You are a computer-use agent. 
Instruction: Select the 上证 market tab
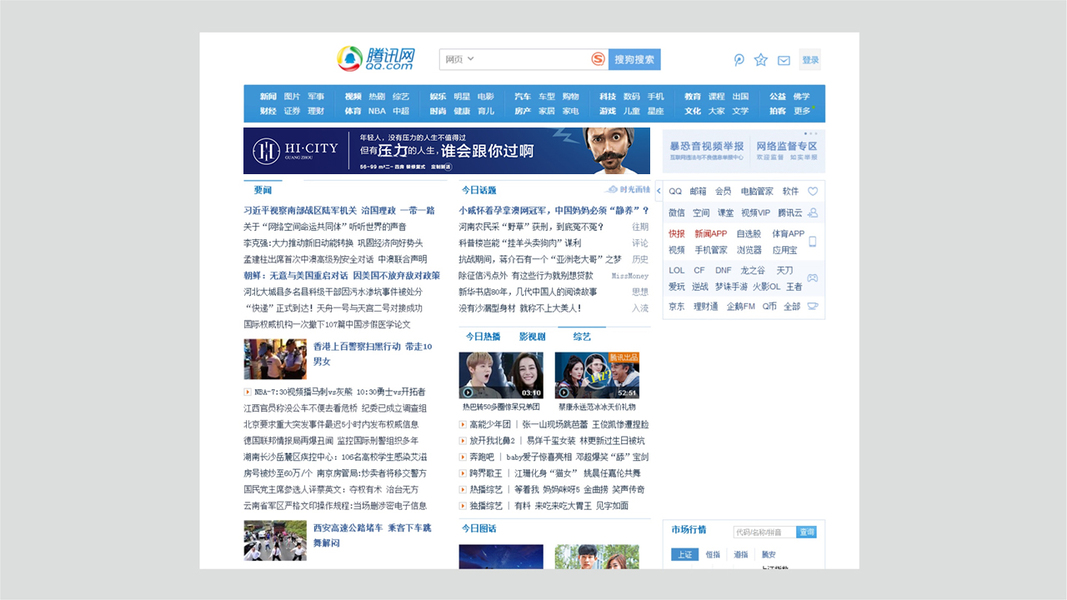click(685, 554)
